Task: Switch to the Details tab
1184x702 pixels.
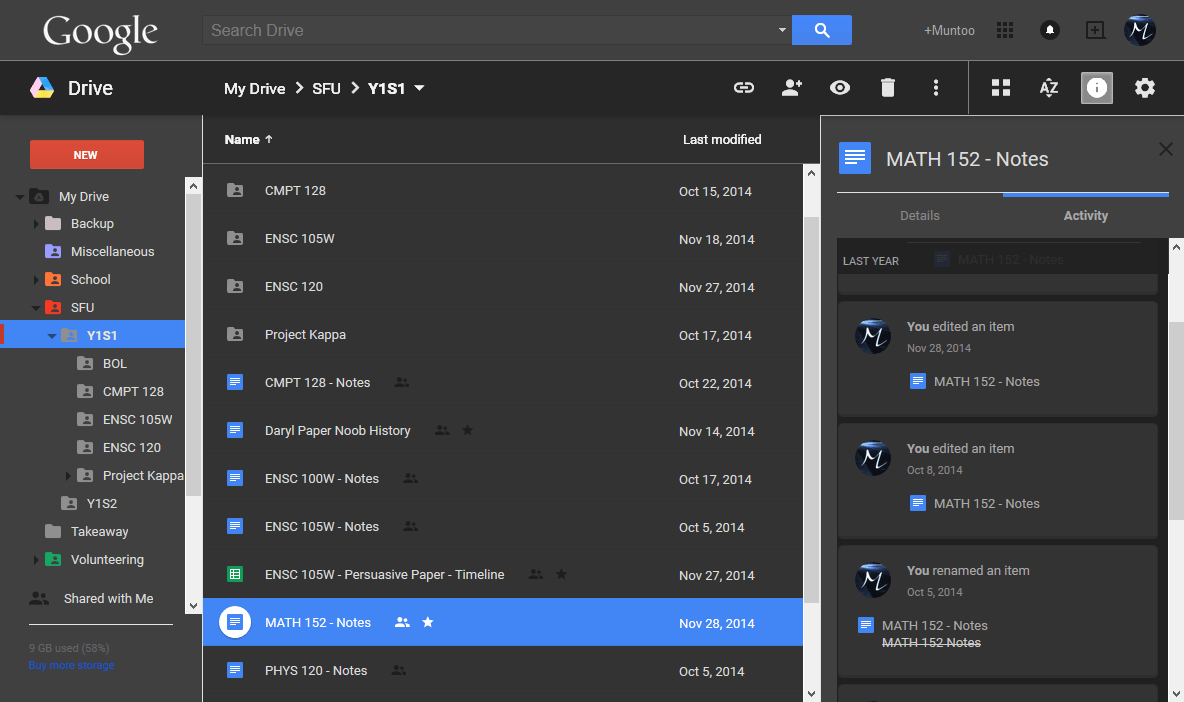Action: 919,215
